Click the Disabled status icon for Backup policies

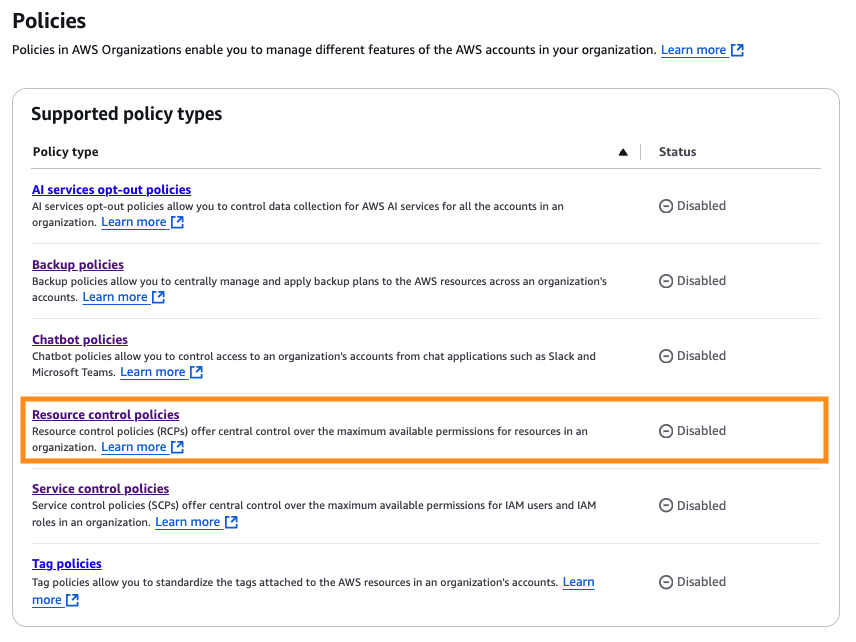(666, 280)
